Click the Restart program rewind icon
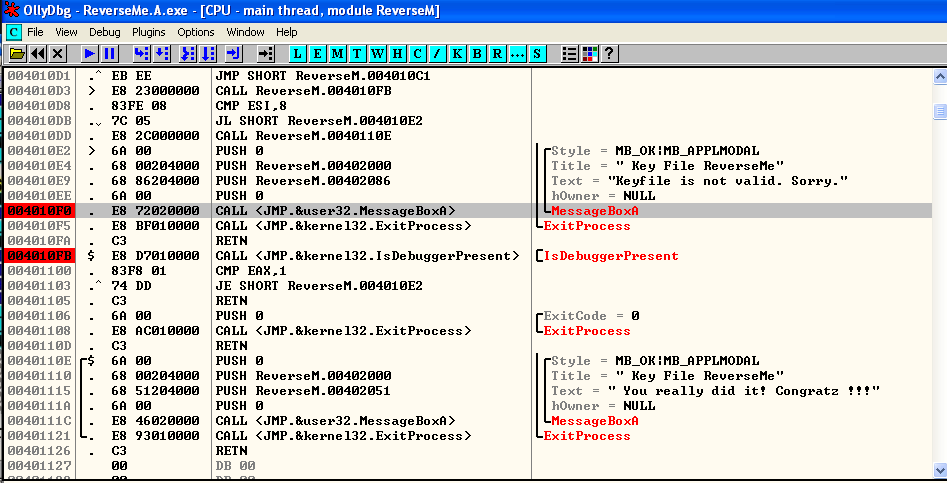 (x=38, y=54)
